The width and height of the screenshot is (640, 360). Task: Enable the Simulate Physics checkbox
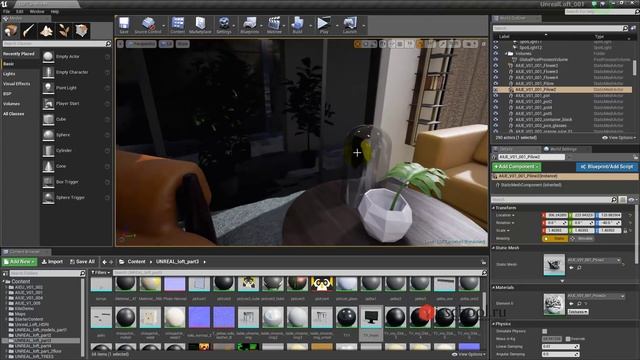tap(544, 331)
